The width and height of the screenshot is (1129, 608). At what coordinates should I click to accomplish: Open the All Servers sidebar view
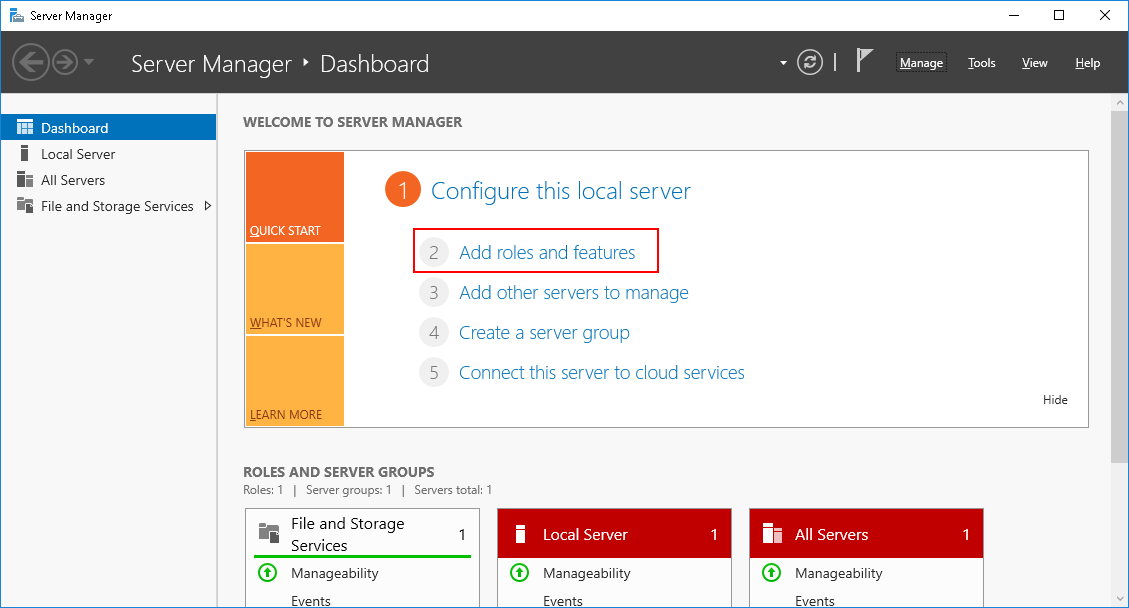70,179
